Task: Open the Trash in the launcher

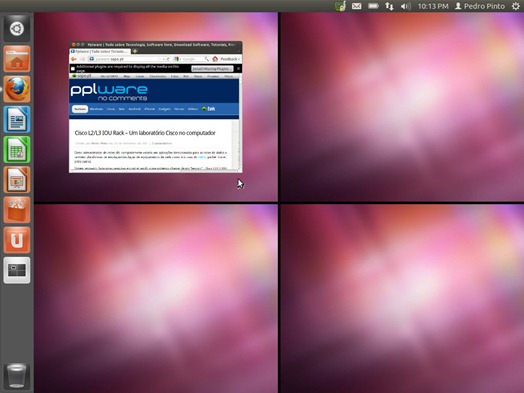Action: coord(17,376)
